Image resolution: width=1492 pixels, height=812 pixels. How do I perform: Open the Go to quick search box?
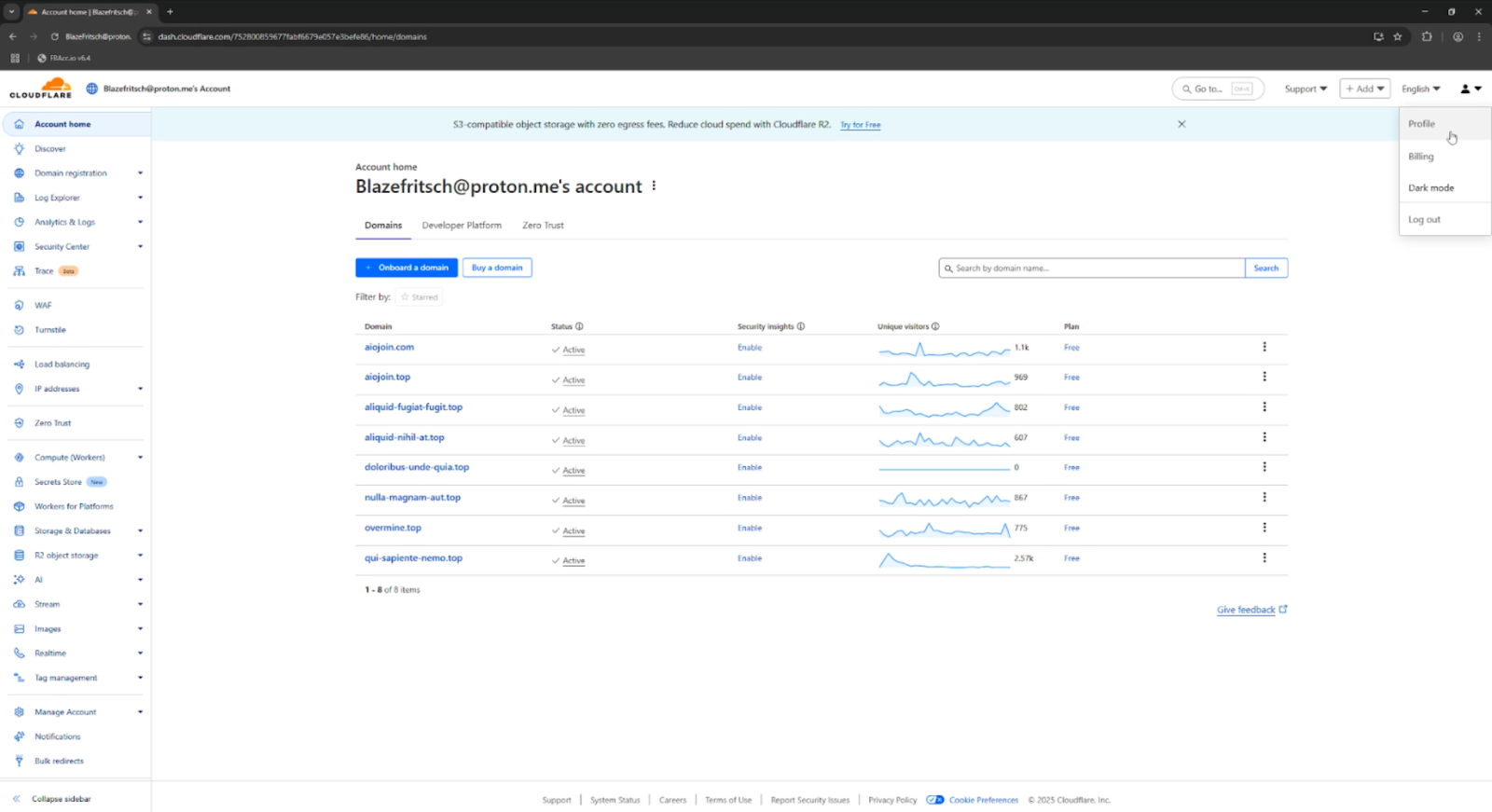1218,89
